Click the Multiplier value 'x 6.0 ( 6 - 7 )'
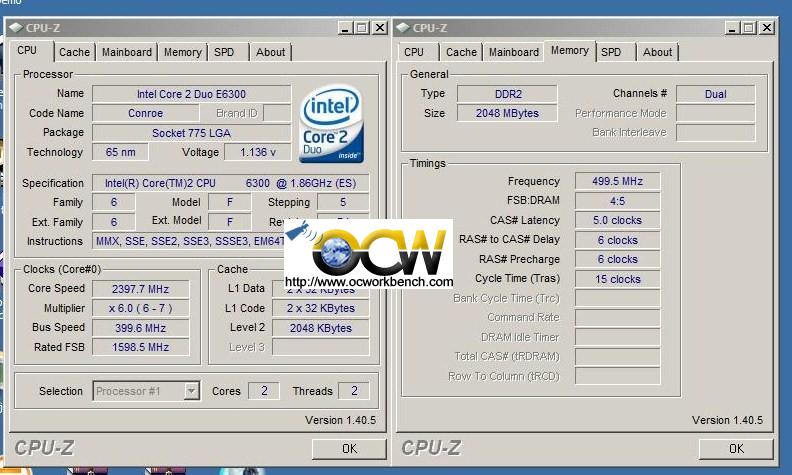792x475 pixels. coord(140,308)
